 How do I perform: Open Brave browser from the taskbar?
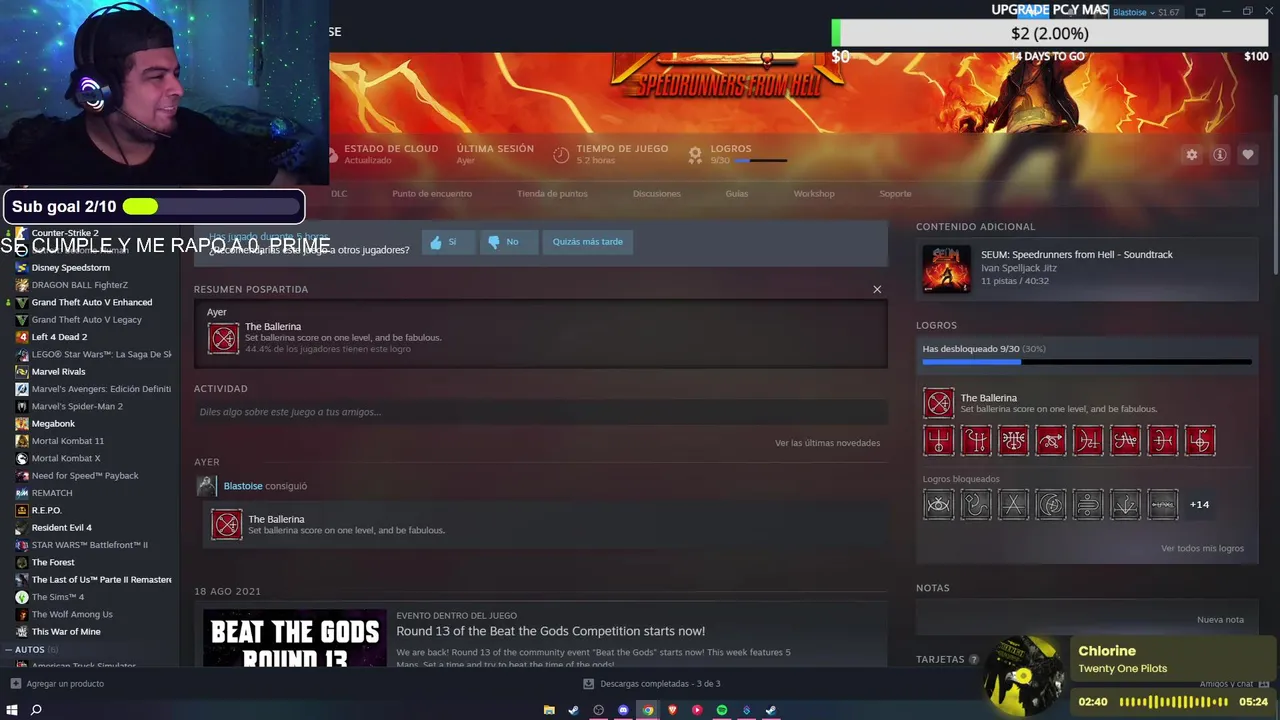[672, 710]
